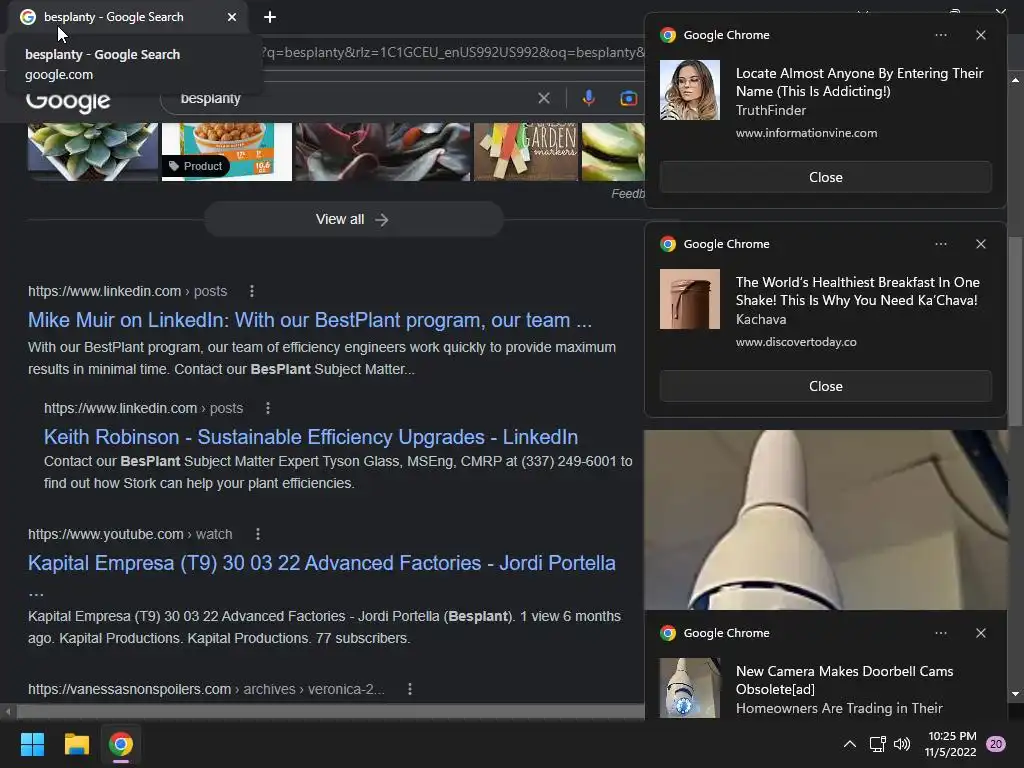Open New Camera Makes Doorbell Cams headline
Viewport: 1024px width, 768px height.
tap(844, 680)
